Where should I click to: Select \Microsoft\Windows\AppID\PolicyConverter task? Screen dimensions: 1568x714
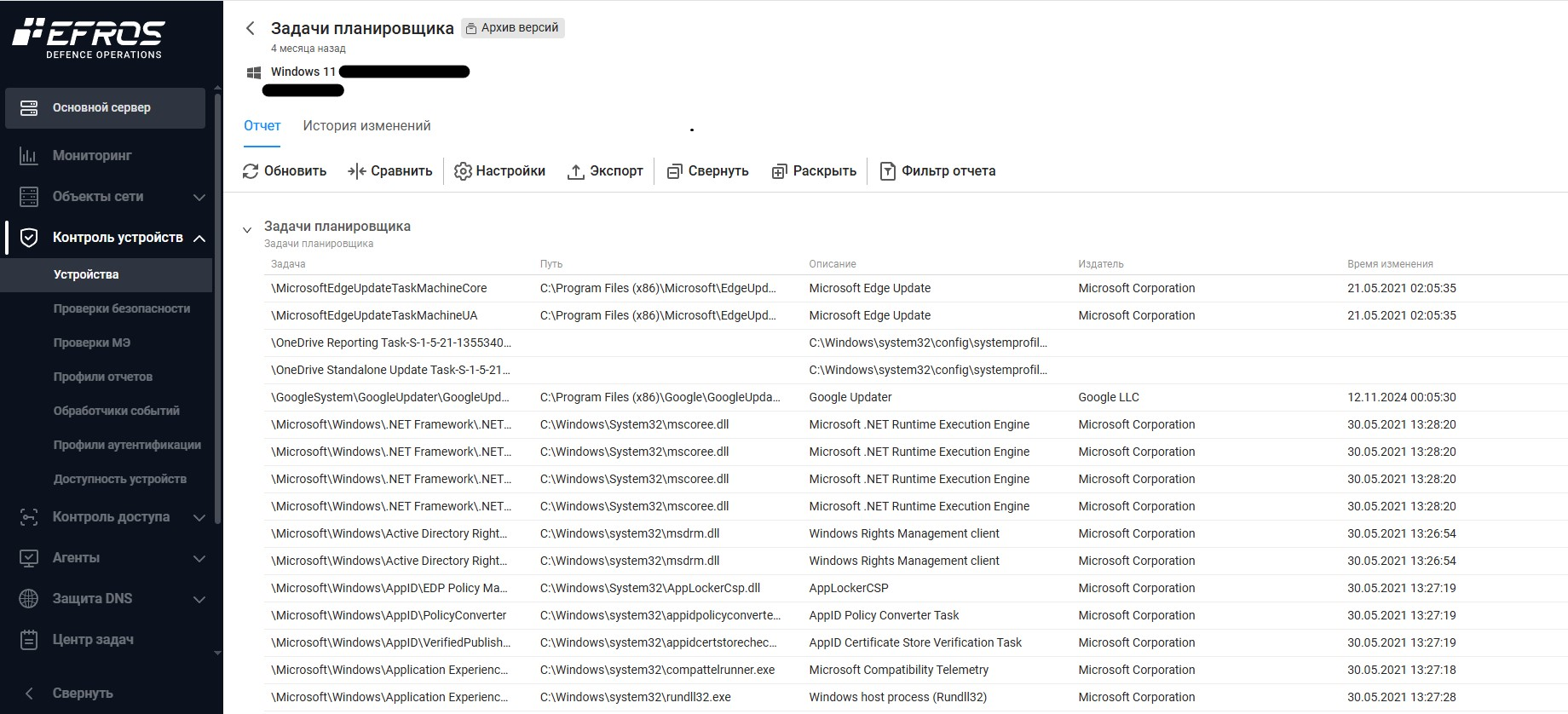(389, 615)
